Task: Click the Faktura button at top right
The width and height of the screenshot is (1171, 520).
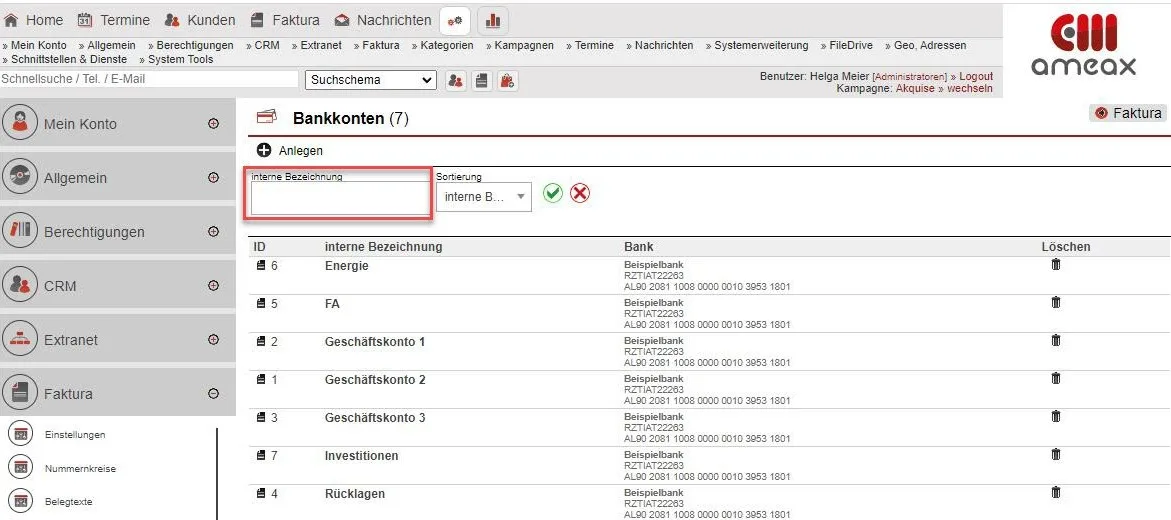Action: tap(1128, 113)
